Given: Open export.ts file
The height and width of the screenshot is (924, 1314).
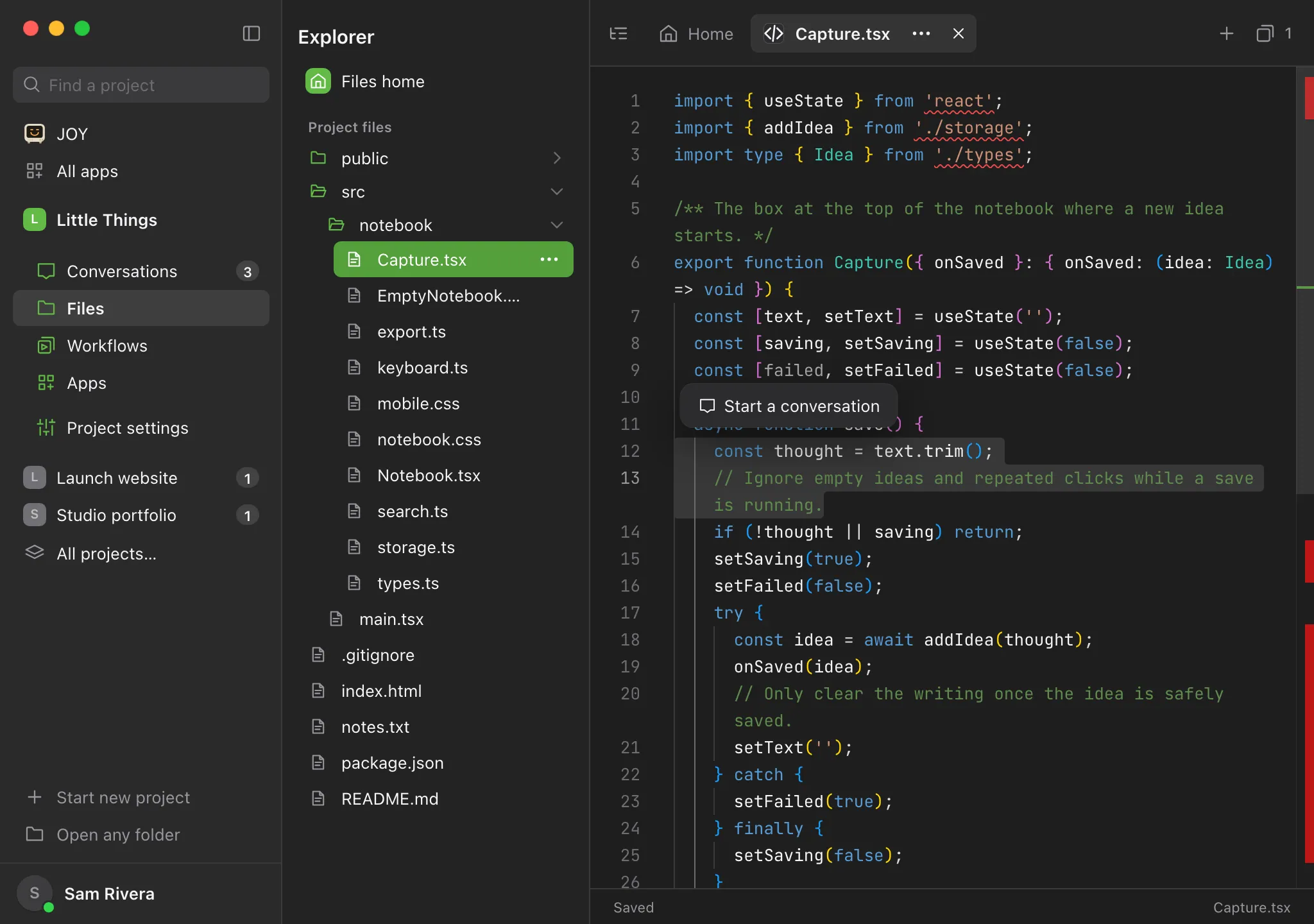Looking at the screenshot, I should (454, 331).
